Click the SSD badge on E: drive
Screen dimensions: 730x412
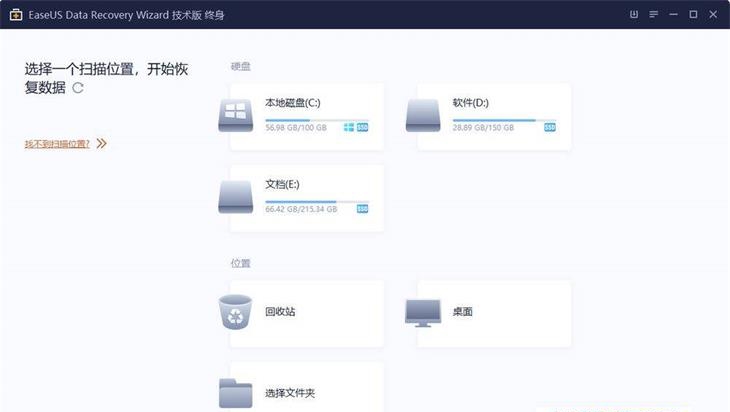pos(363,209)
